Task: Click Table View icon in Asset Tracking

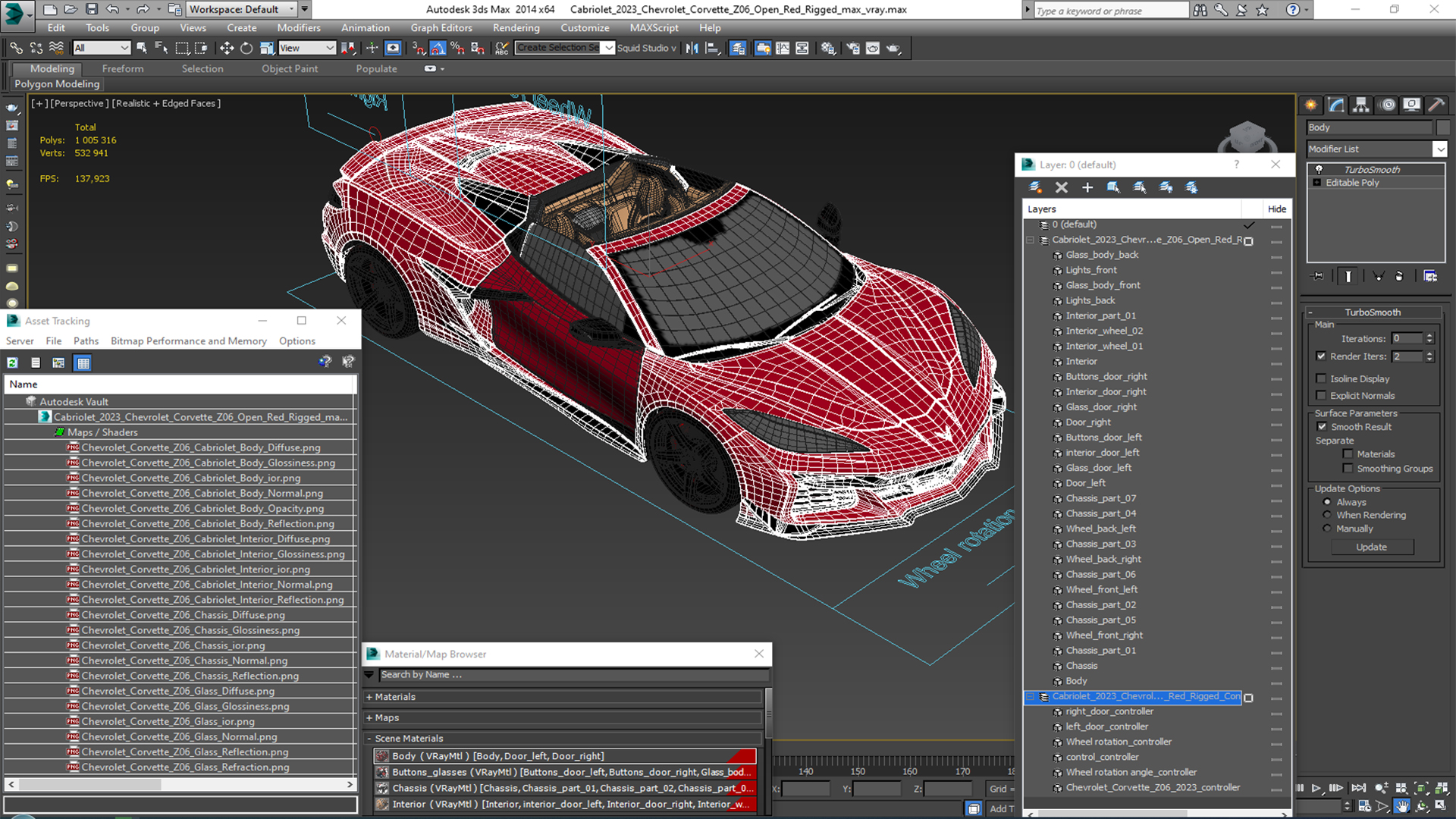Action: pyautogui.click(x=83, y=362)
